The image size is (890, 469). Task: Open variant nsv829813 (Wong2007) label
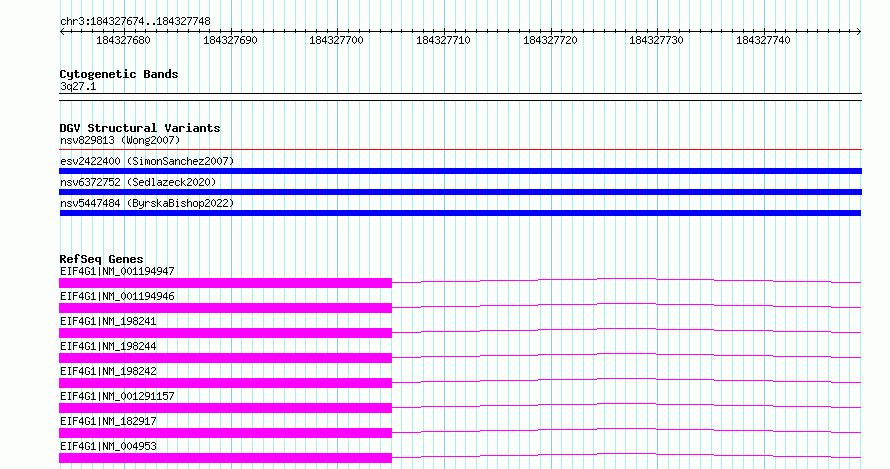(x=120, y=140)
